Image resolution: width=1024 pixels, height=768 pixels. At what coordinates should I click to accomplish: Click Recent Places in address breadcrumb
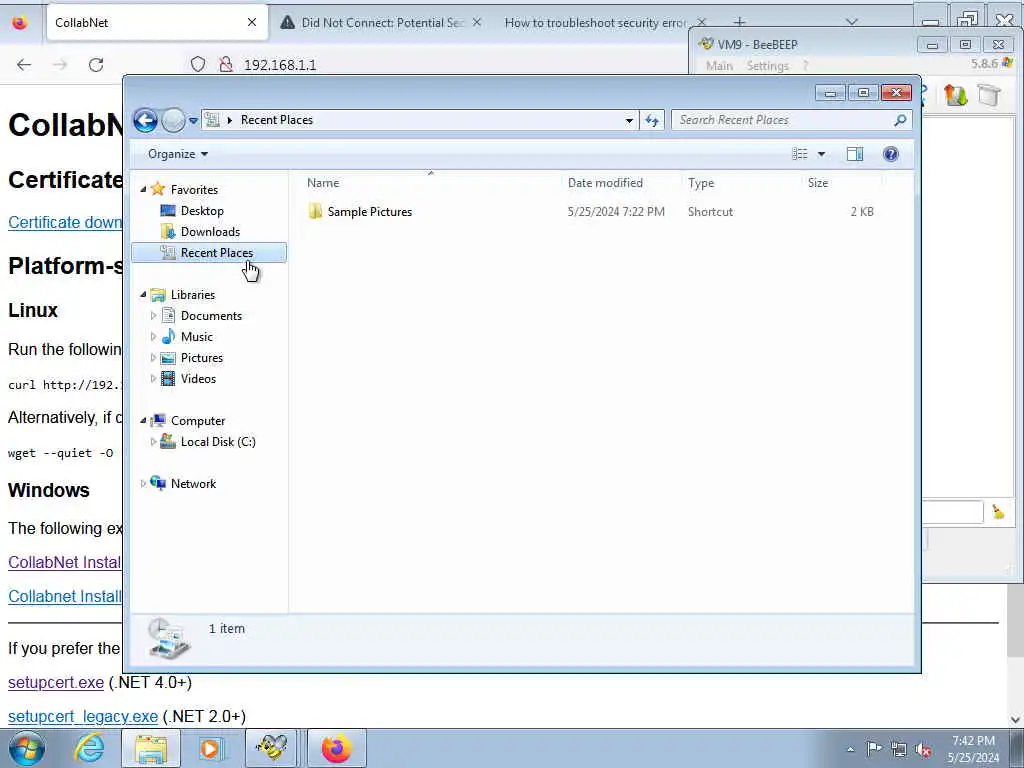click(277, 120)
